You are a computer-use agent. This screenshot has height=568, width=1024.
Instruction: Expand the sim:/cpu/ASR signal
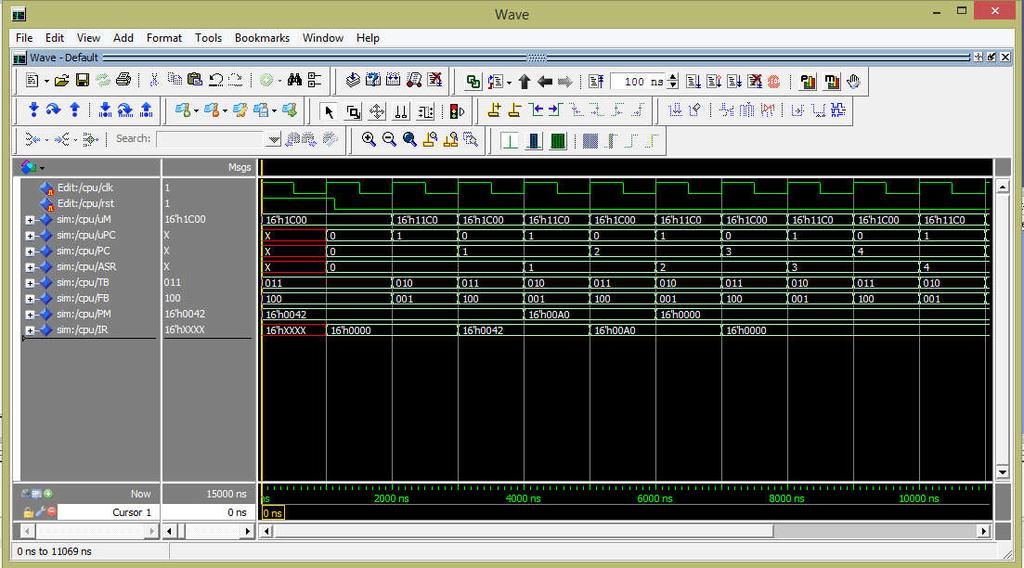pyautogui.click(x=29, y=267)
